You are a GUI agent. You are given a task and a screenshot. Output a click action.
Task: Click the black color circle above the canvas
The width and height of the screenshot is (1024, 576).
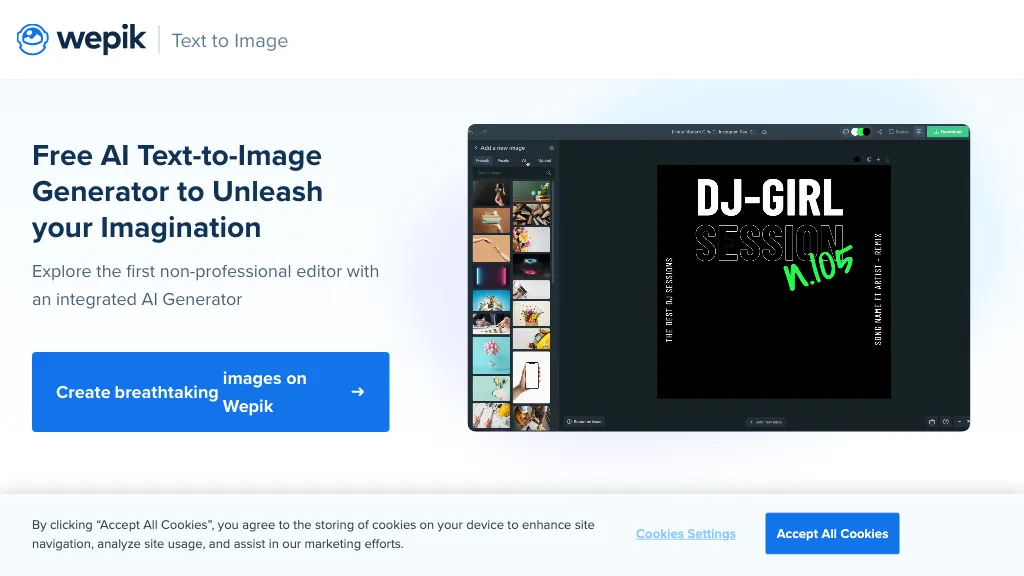point(857,159)
